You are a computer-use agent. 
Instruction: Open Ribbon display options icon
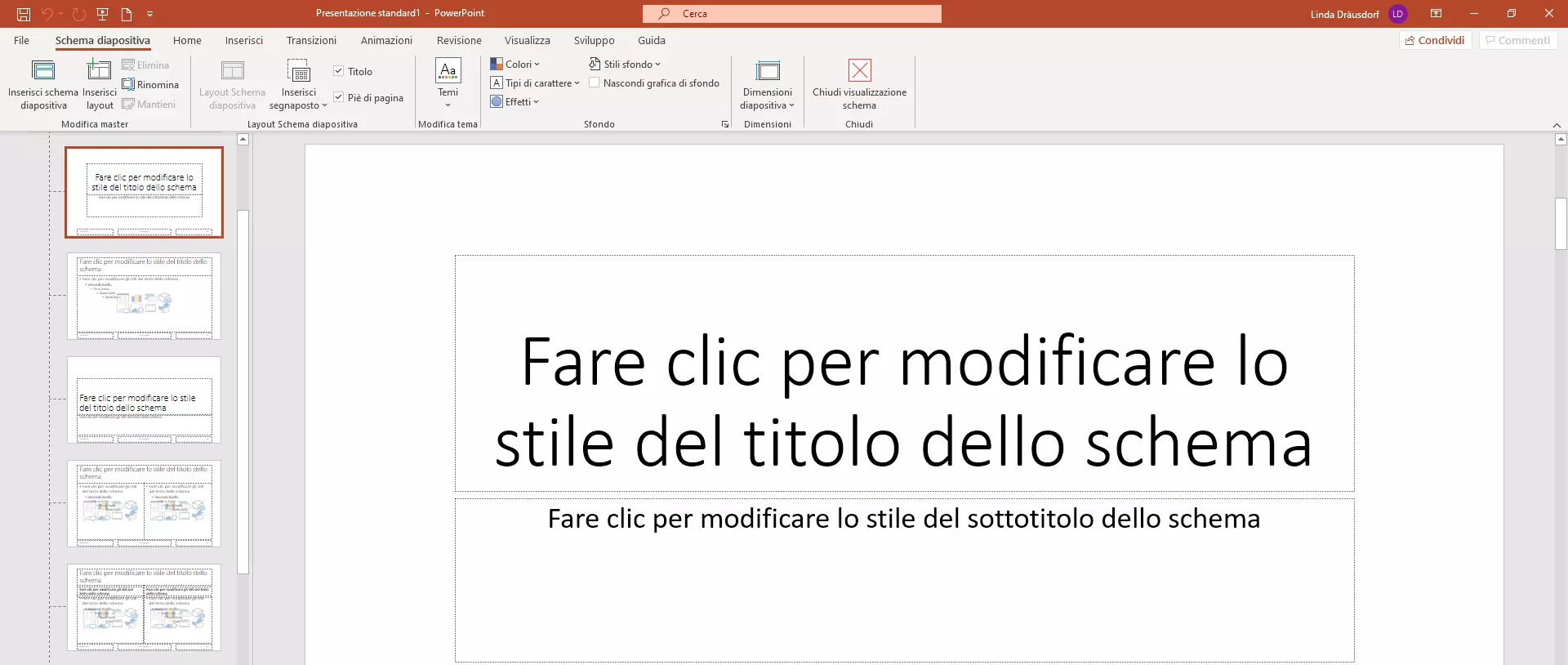(1436, 14)
